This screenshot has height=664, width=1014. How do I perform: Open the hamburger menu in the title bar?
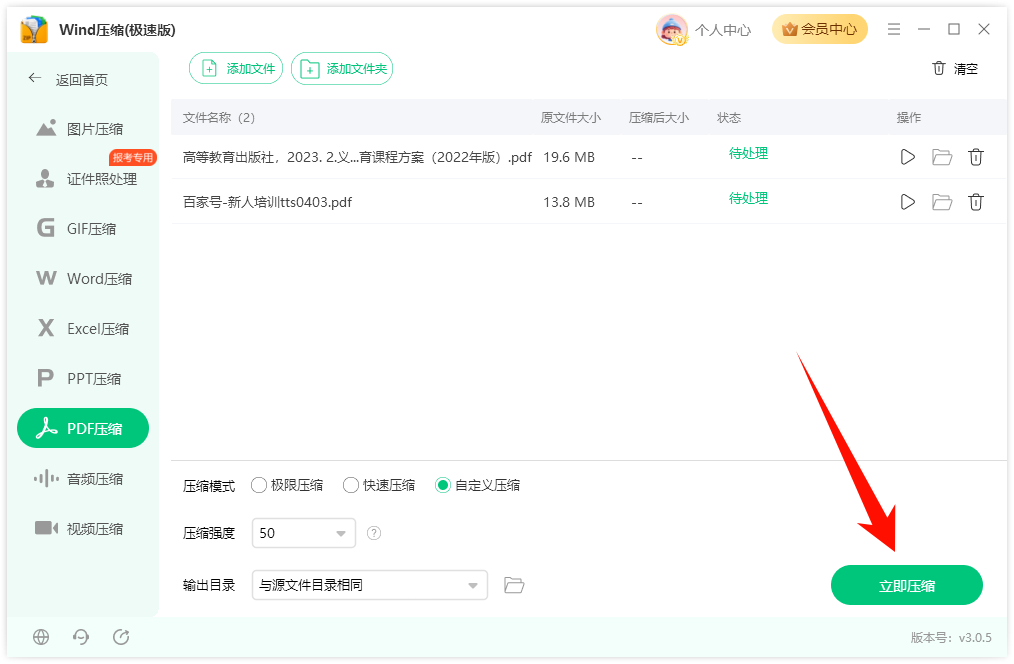point(894,29)
